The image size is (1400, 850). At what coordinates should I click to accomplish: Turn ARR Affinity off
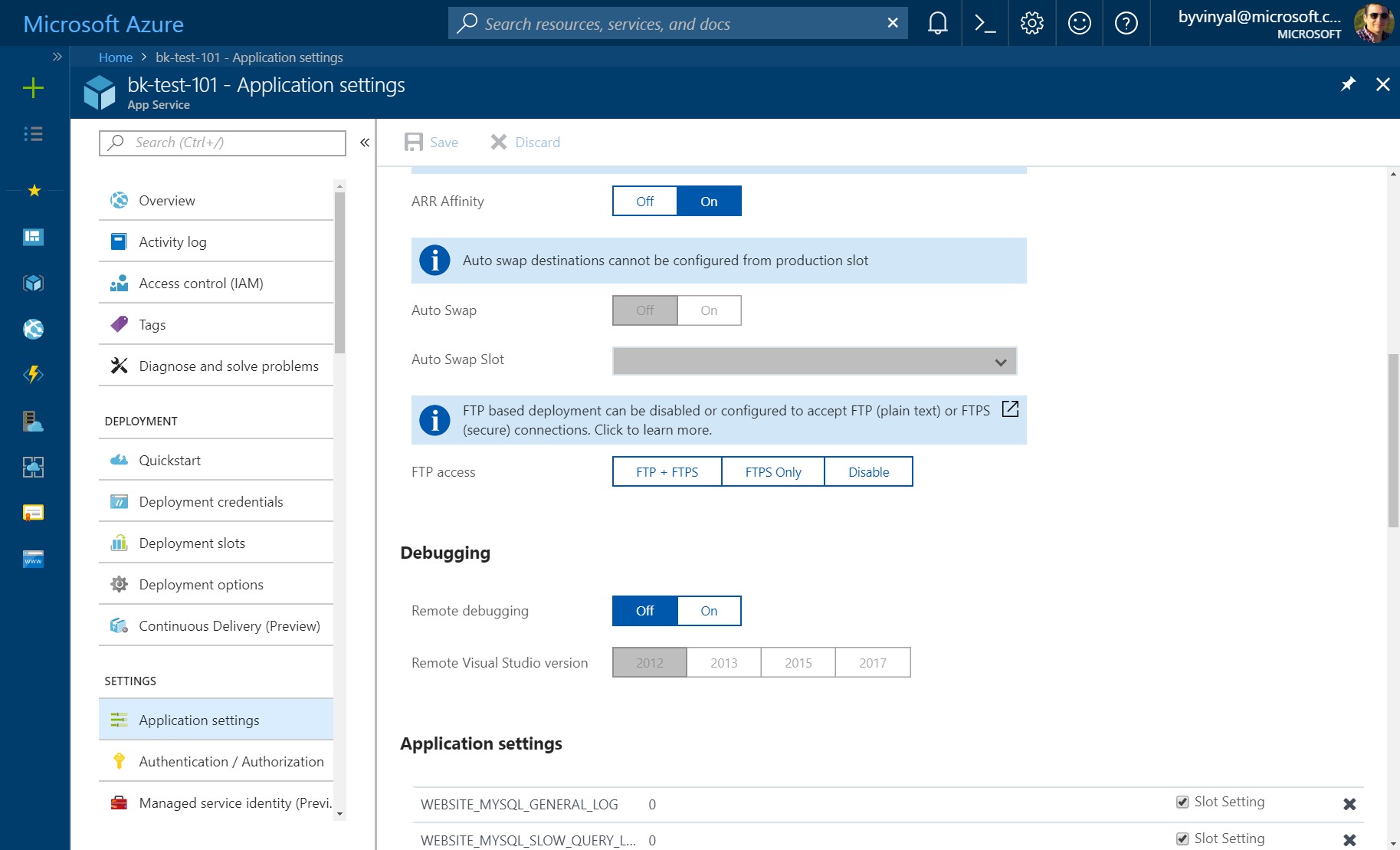click(x=644, y=202)
